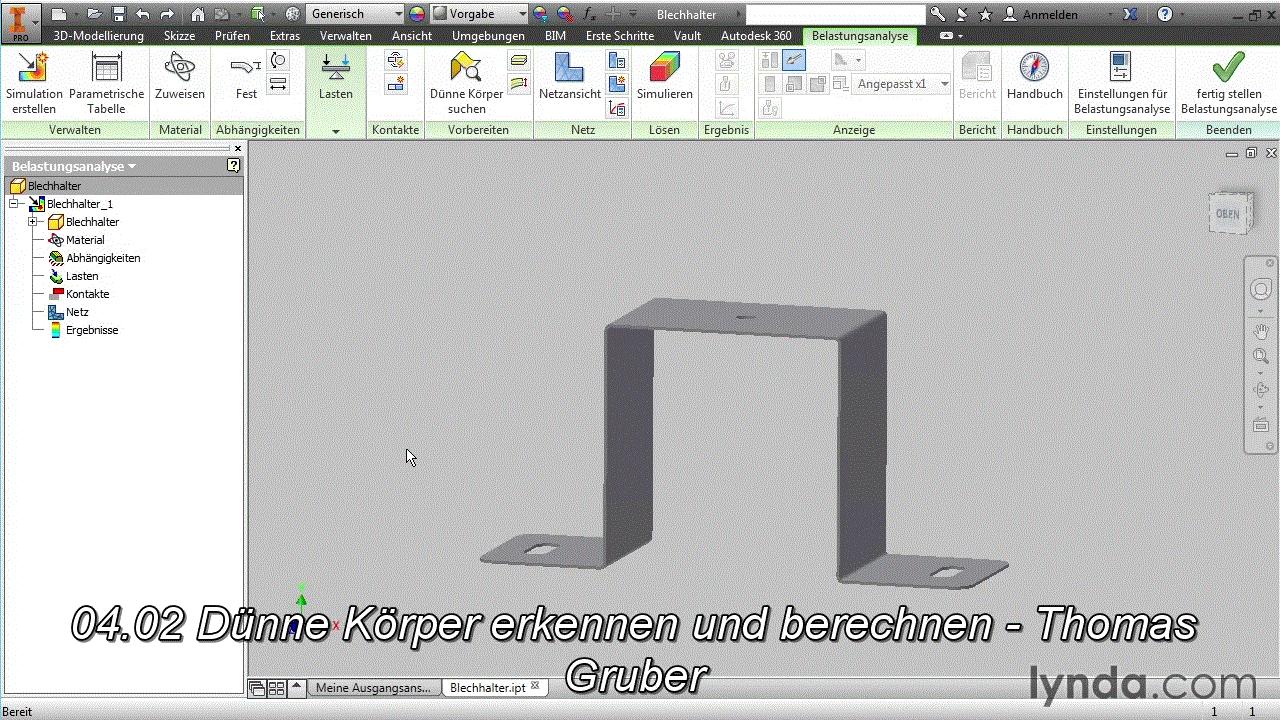Viewport: 1280px width, 720px height.
Task: Click the Pan hand icon in navigation bar
Action: [1261, 331]
